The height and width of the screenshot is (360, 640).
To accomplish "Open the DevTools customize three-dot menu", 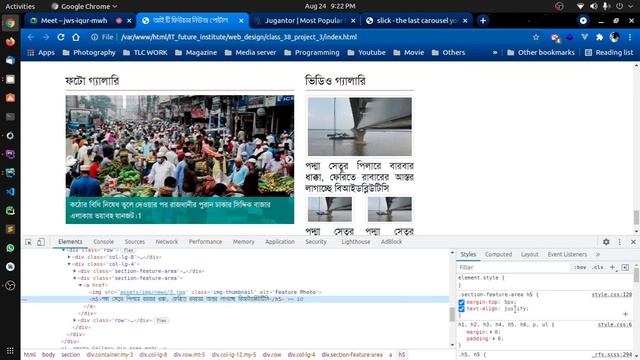I will coord(620,242).
